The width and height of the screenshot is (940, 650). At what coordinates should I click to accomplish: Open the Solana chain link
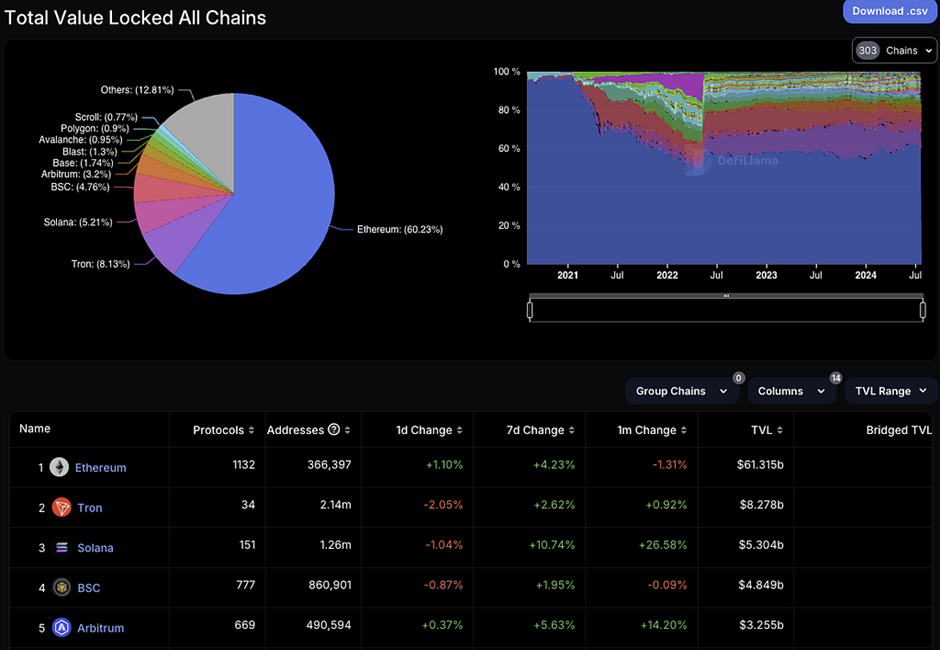coord(95,548)
